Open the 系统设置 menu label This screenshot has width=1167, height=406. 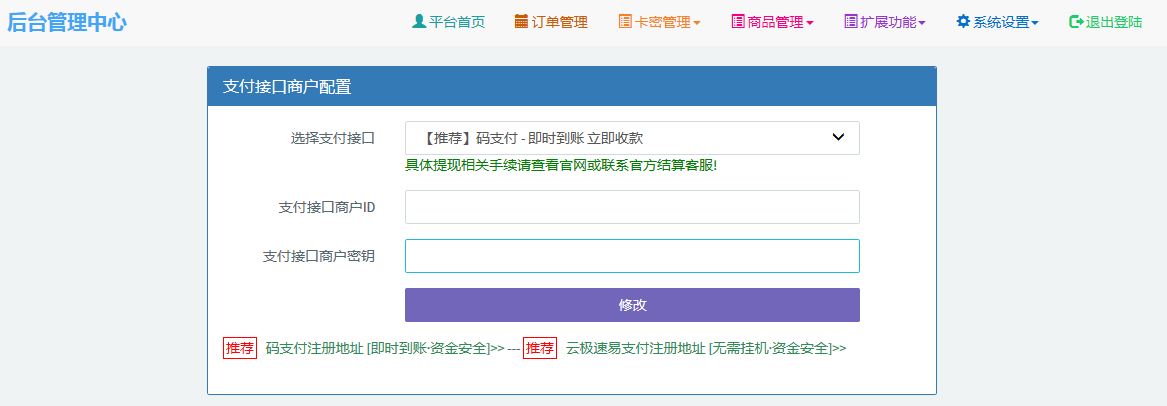(1001, 22)
